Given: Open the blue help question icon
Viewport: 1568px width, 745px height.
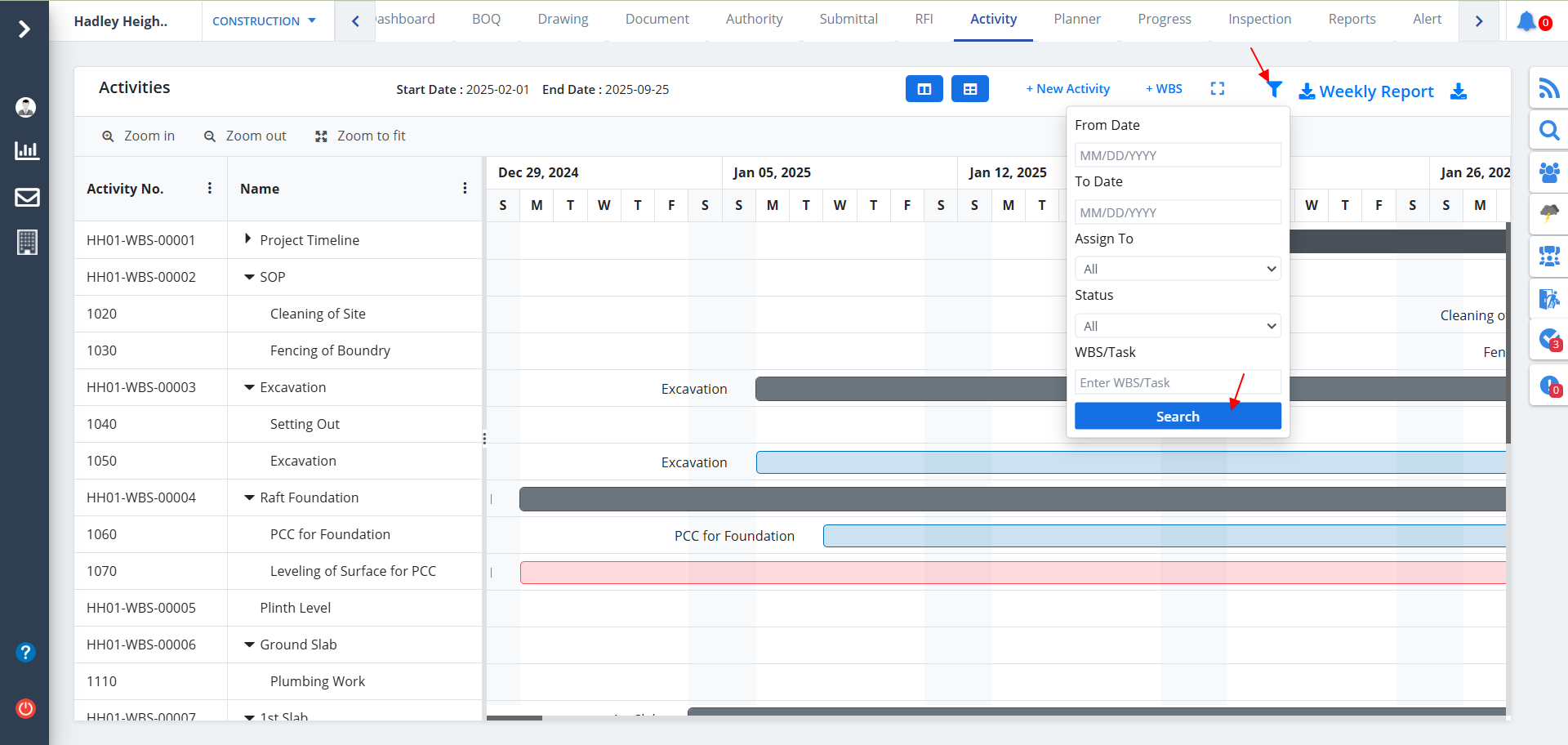Looking at the screenshot, I should [x=25, y=652].
